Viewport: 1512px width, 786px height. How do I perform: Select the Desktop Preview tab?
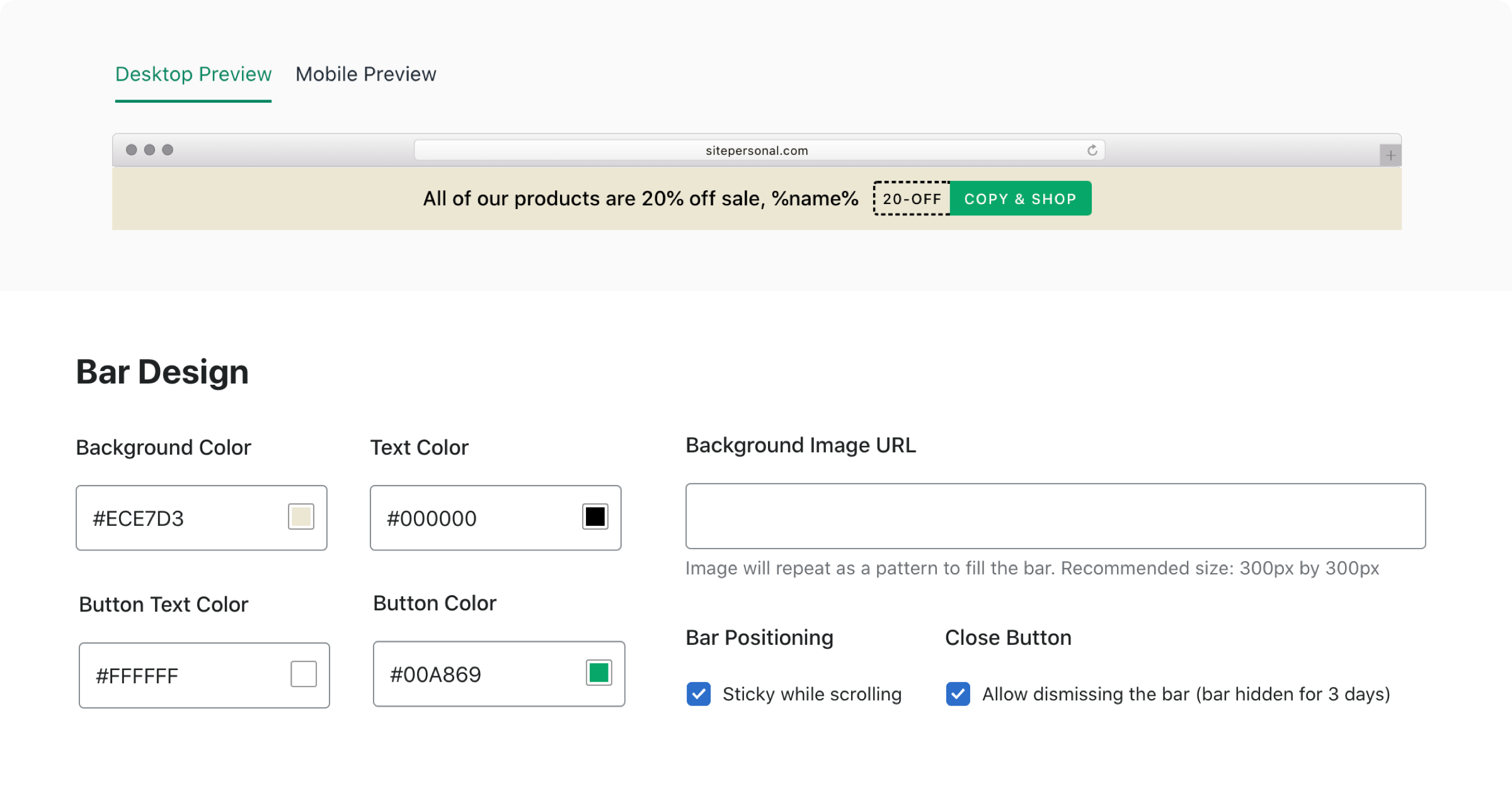193,74
